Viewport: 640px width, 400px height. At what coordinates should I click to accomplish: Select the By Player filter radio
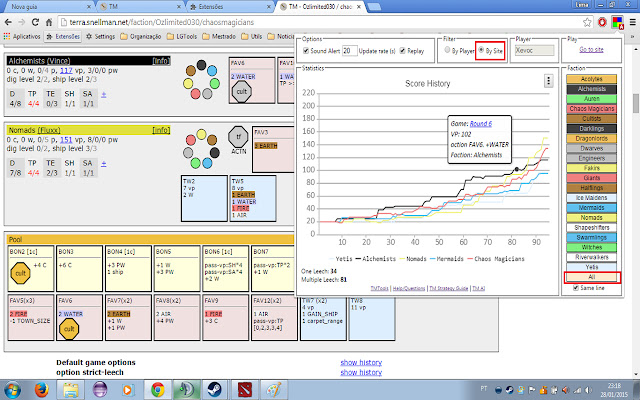pos(447,50)
